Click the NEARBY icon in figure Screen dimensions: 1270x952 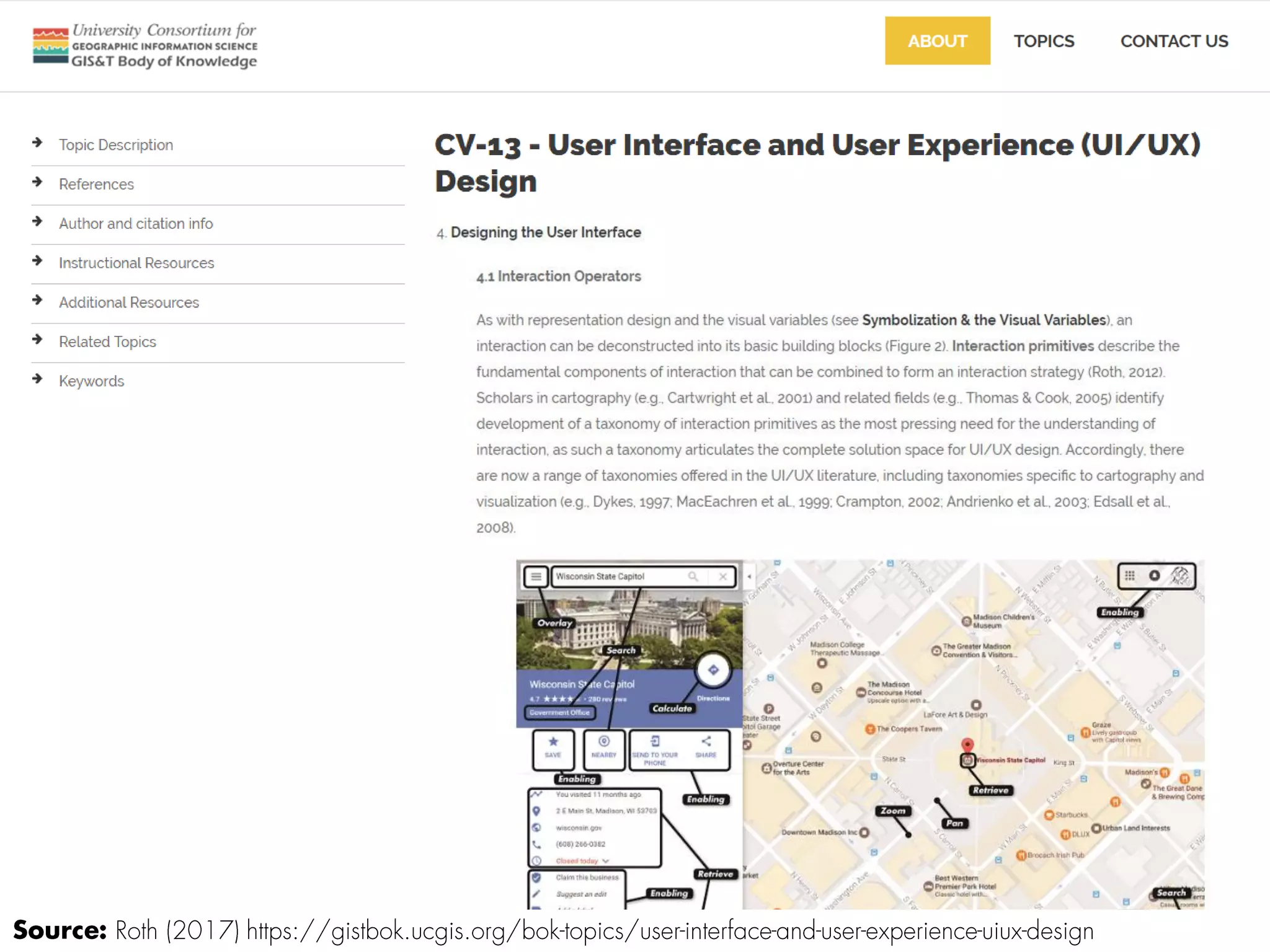click(x=604, y=742)
